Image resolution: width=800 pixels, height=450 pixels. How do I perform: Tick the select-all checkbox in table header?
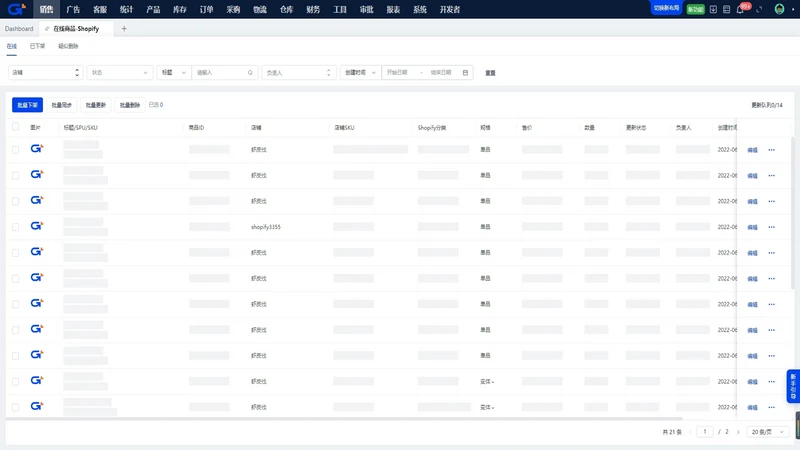pyautogui.click(x=15, y=127)
